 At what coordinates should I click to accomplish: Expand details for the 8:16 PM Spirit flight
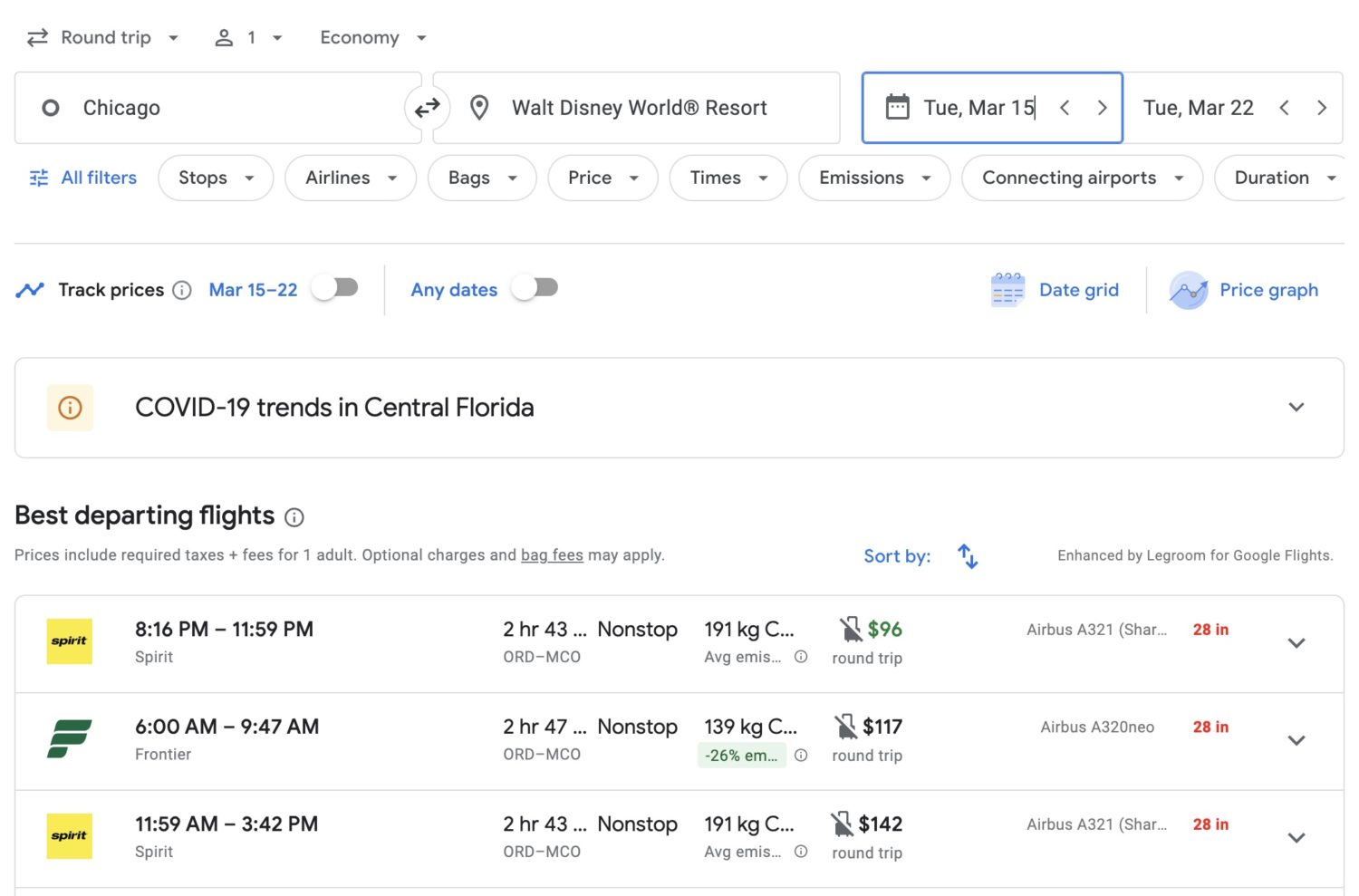click(1296, 643)
